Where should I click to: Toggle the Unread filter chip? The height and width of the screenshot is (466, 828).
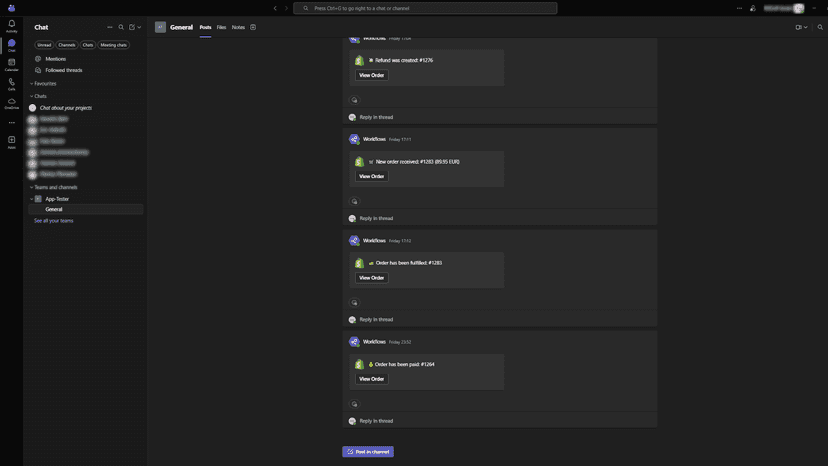[44, 45]
